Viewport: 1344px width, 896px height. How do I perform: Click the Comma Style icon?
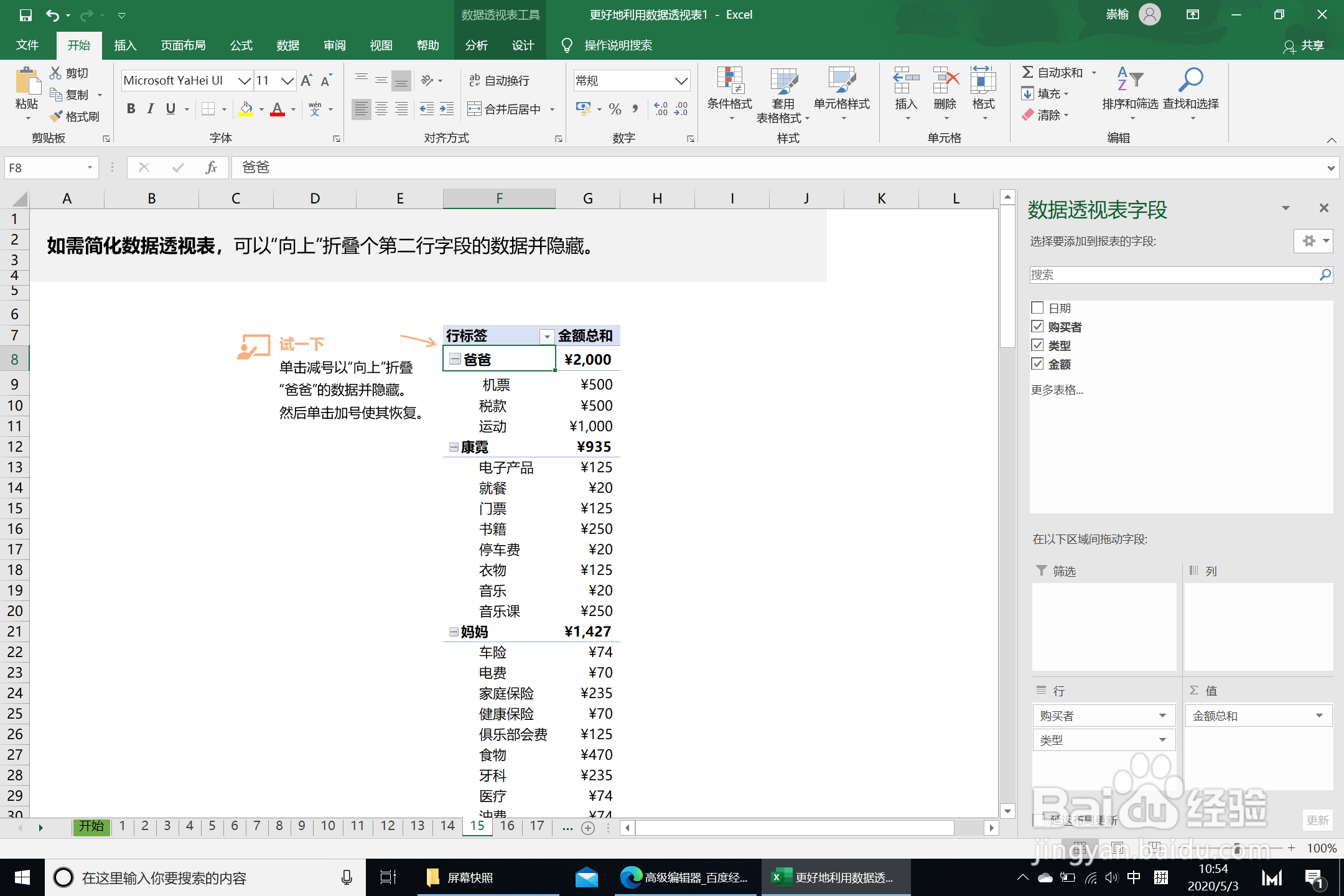pos(635,109)
